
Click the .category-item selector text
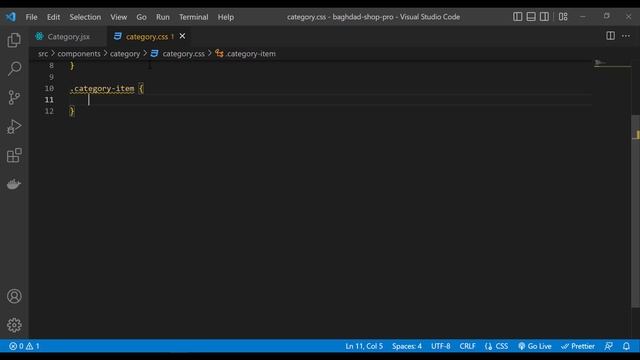102,89
